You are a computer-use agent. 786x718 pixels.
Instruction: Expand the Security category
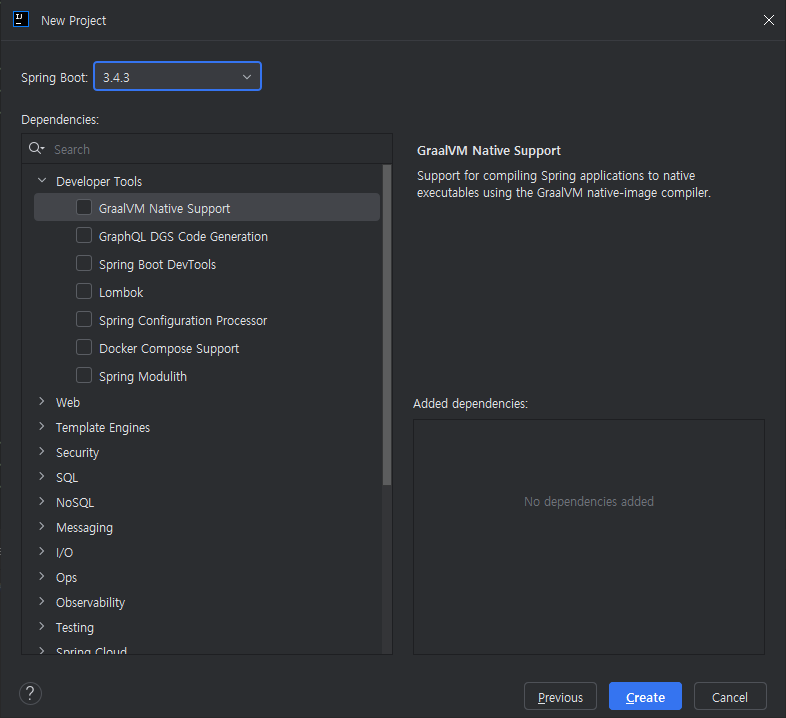click(42, 452)
